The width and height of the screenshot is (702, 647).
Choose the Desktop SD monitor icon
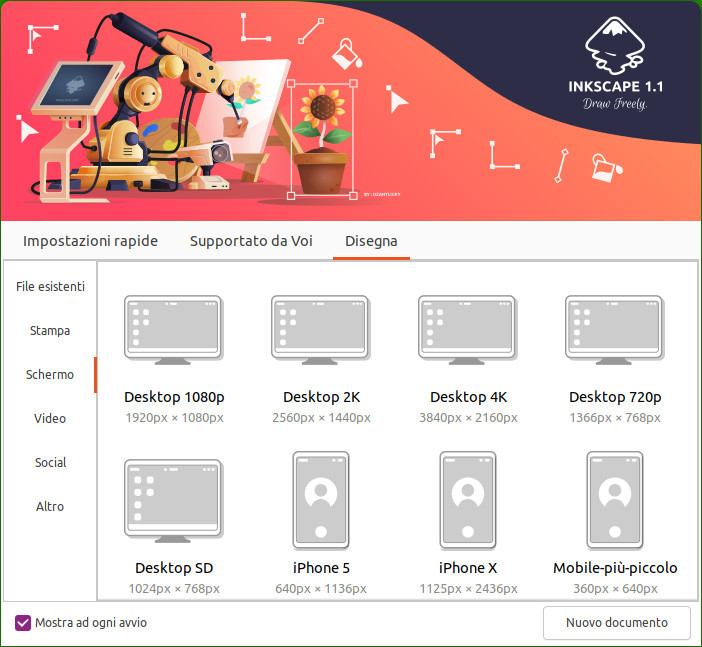coord(174,501)
